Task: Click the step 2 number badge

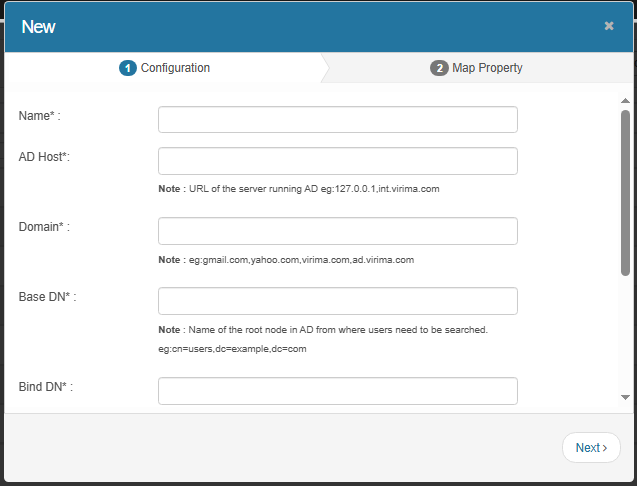Action: (439, 68)
